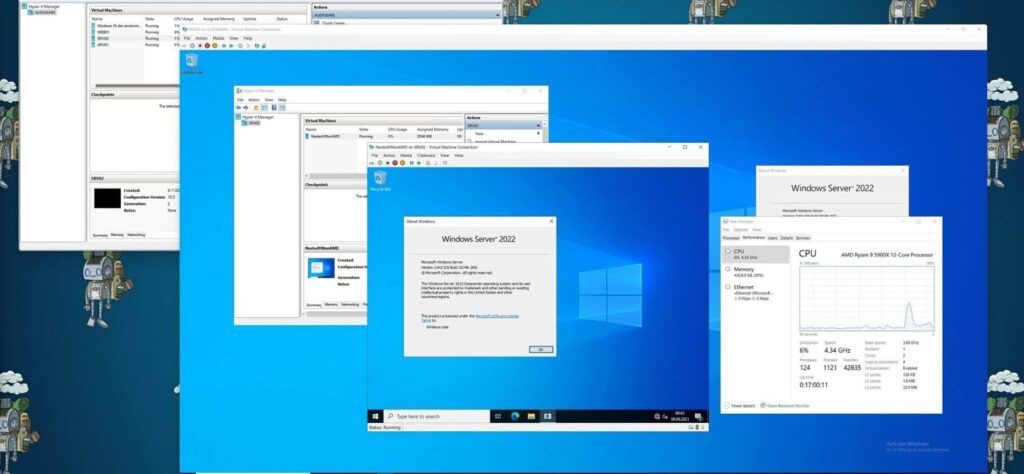Click Task View icon in nested taskbar
The height and width of the screenshot is (474, 1024).
point(498,416)
